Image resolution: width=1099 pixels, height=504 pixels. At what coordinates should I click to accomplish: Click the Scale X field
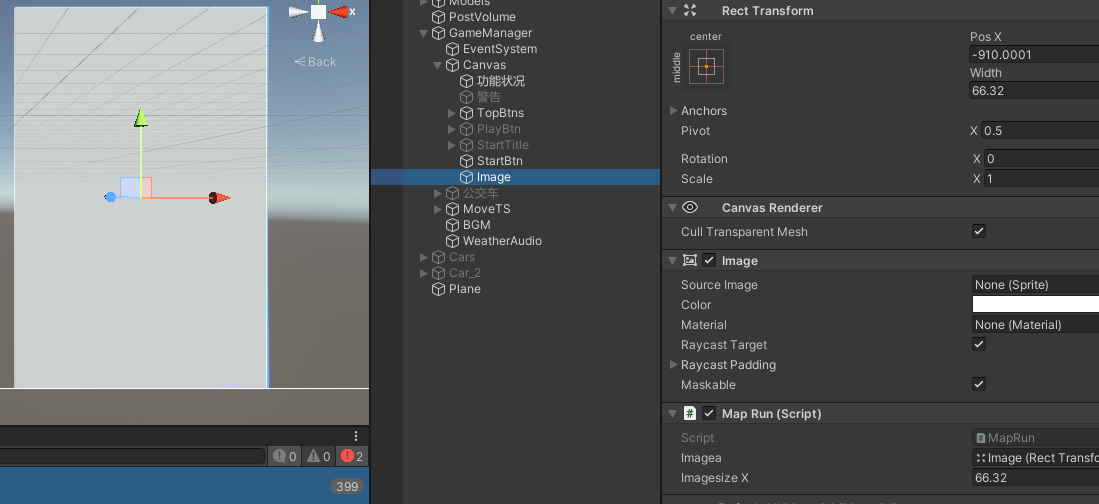pos(1042,179)
